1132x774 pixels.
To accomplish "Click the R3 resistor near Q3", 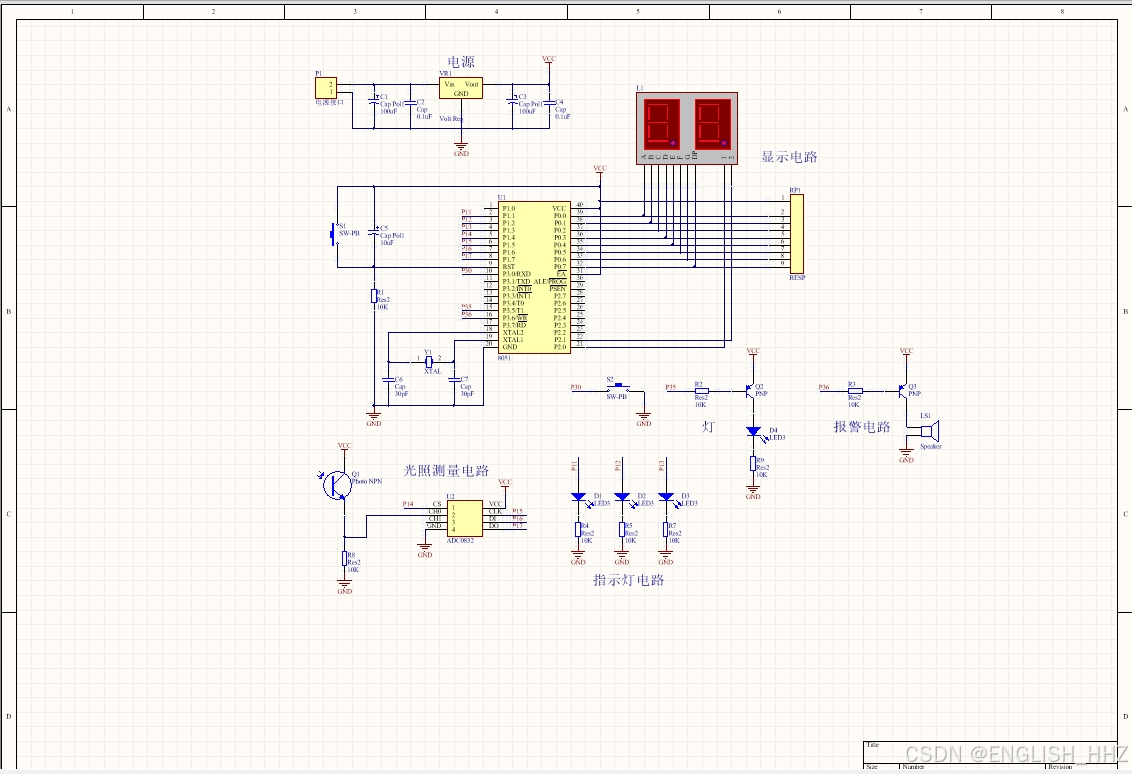I will (855, 391).
